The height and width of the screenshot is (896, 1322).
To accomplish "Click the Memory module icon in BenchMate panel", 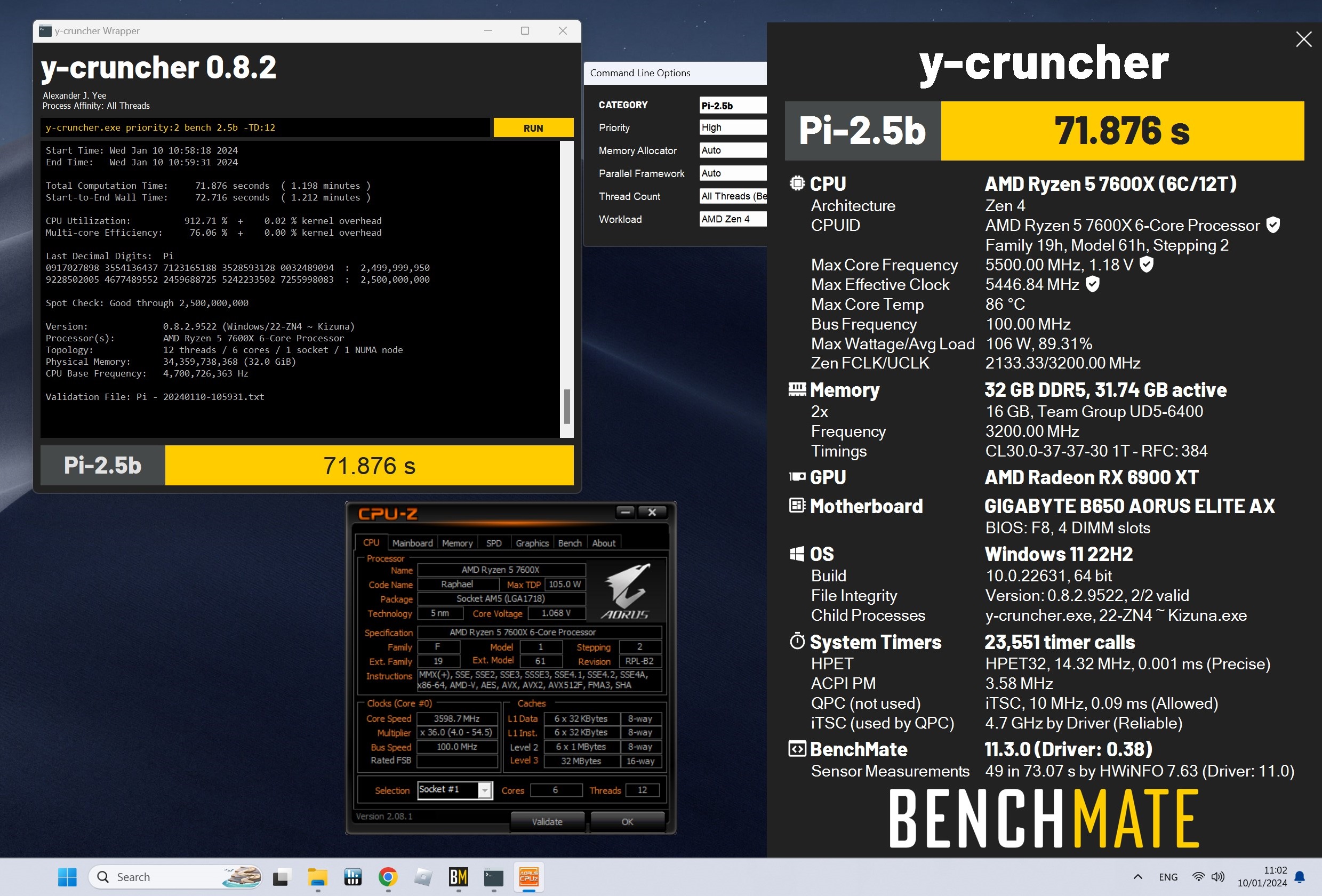I will 797,389.
